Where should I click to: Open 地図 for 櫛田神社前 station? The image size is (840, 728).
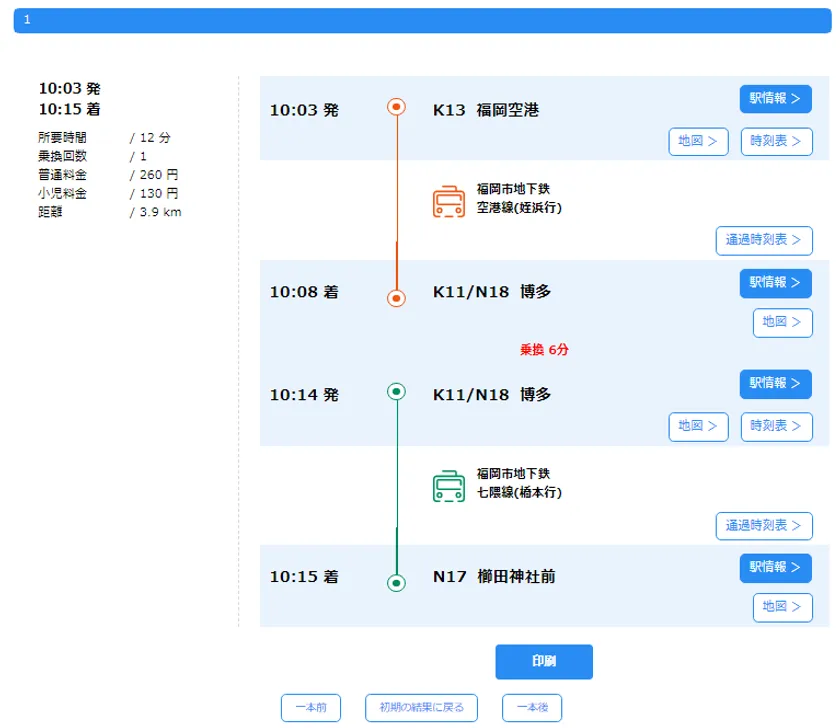[x=782, y=607]
